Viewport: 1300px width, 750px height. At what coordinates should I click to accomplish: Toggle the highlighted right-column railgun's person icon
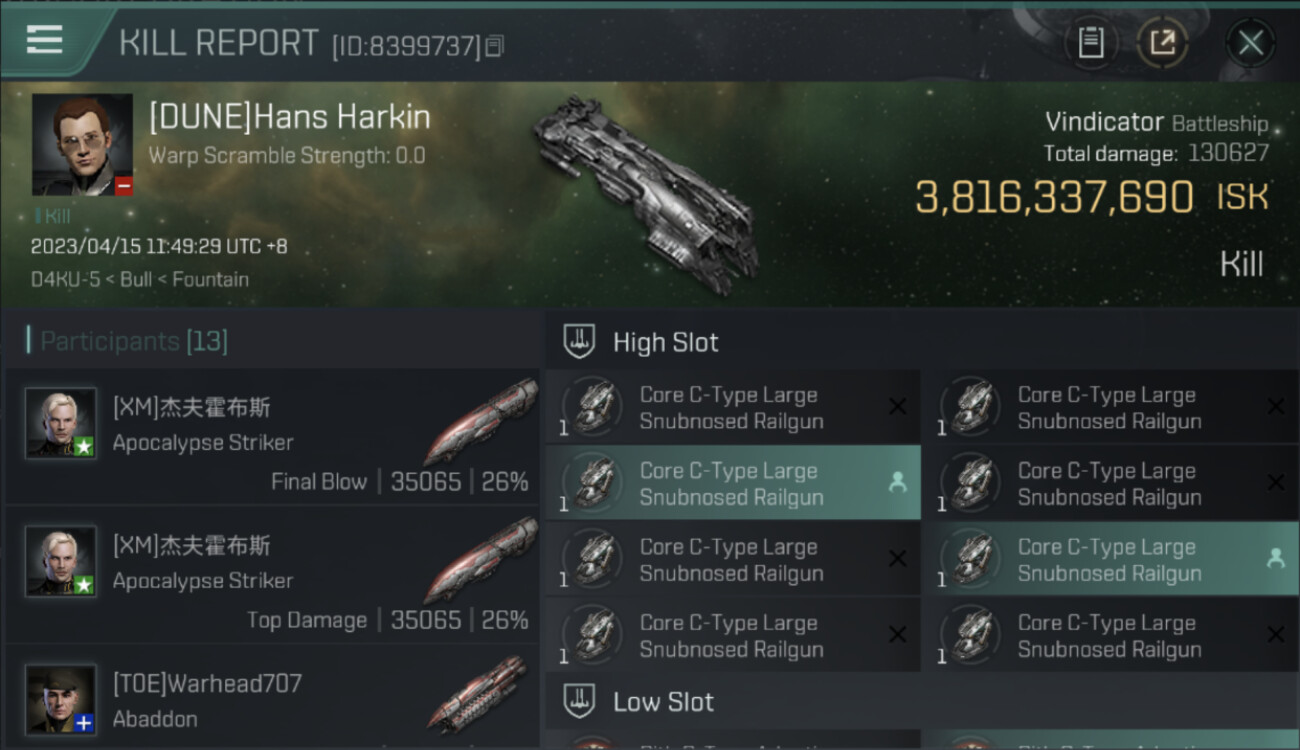click(x=1275, y=559)
